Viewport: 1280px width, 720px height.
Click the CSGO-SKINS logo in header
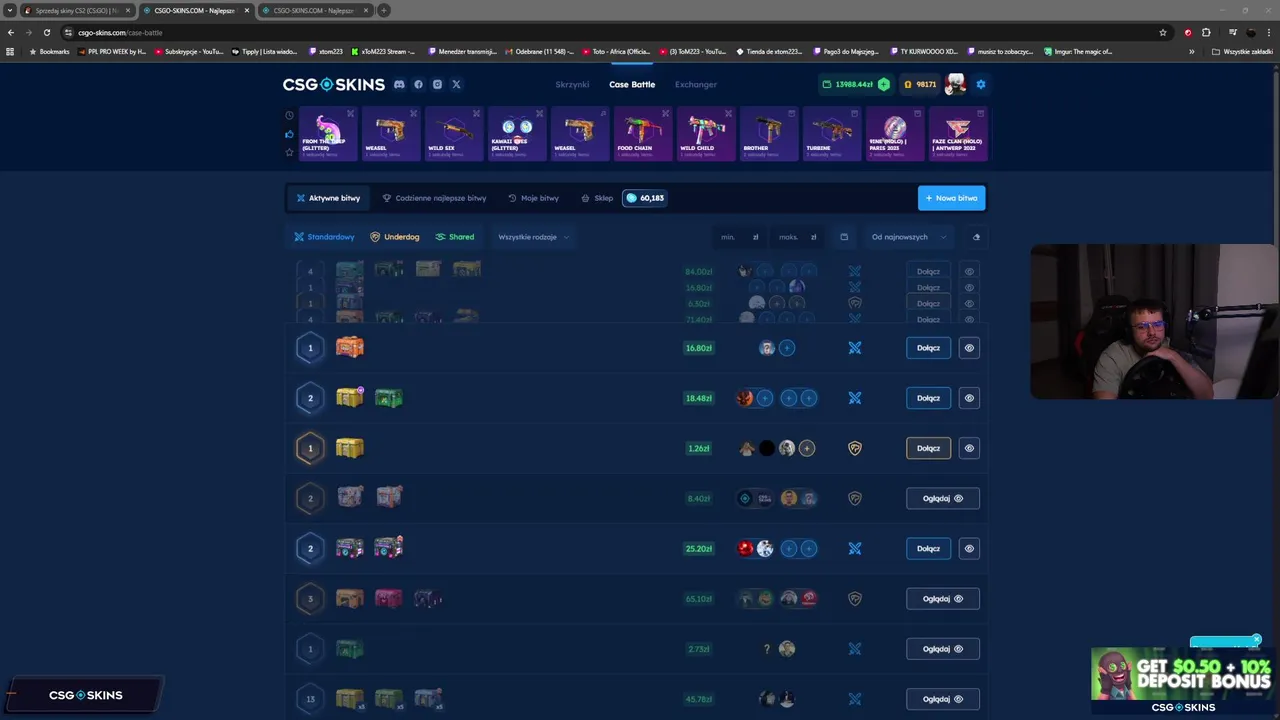click(334, 85)
